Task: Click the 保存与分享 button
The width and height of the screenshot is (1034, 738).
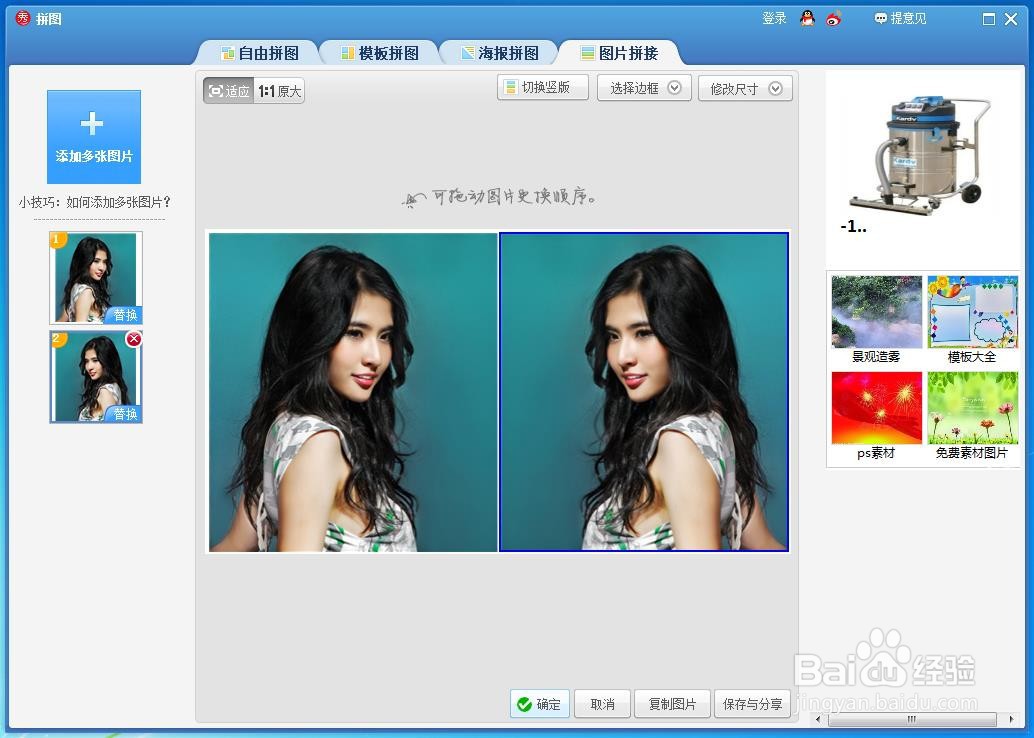Action: pos(752,704)
